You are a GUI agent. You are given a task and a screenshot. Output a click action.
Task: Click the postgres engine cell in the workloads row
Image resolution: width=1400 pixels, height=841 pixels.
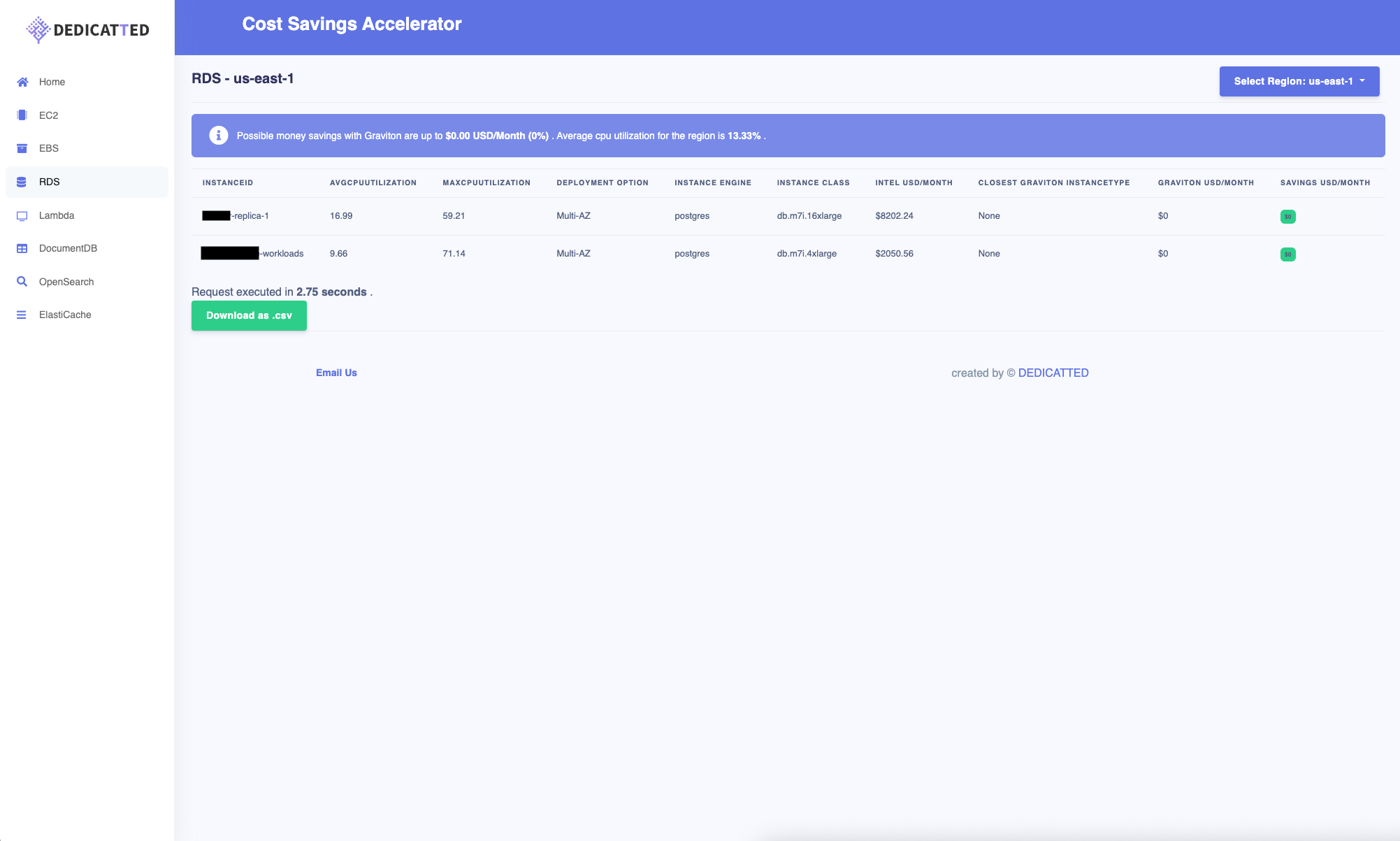(692, 254)
